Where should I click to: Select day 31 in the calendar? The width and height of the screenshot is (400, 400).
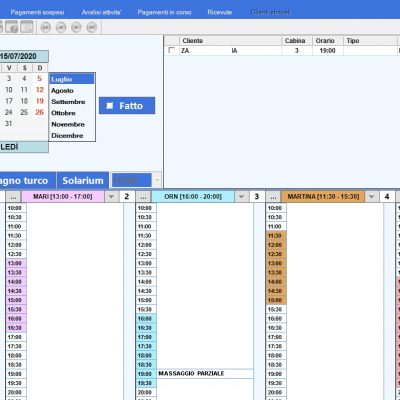pos(9,124)
